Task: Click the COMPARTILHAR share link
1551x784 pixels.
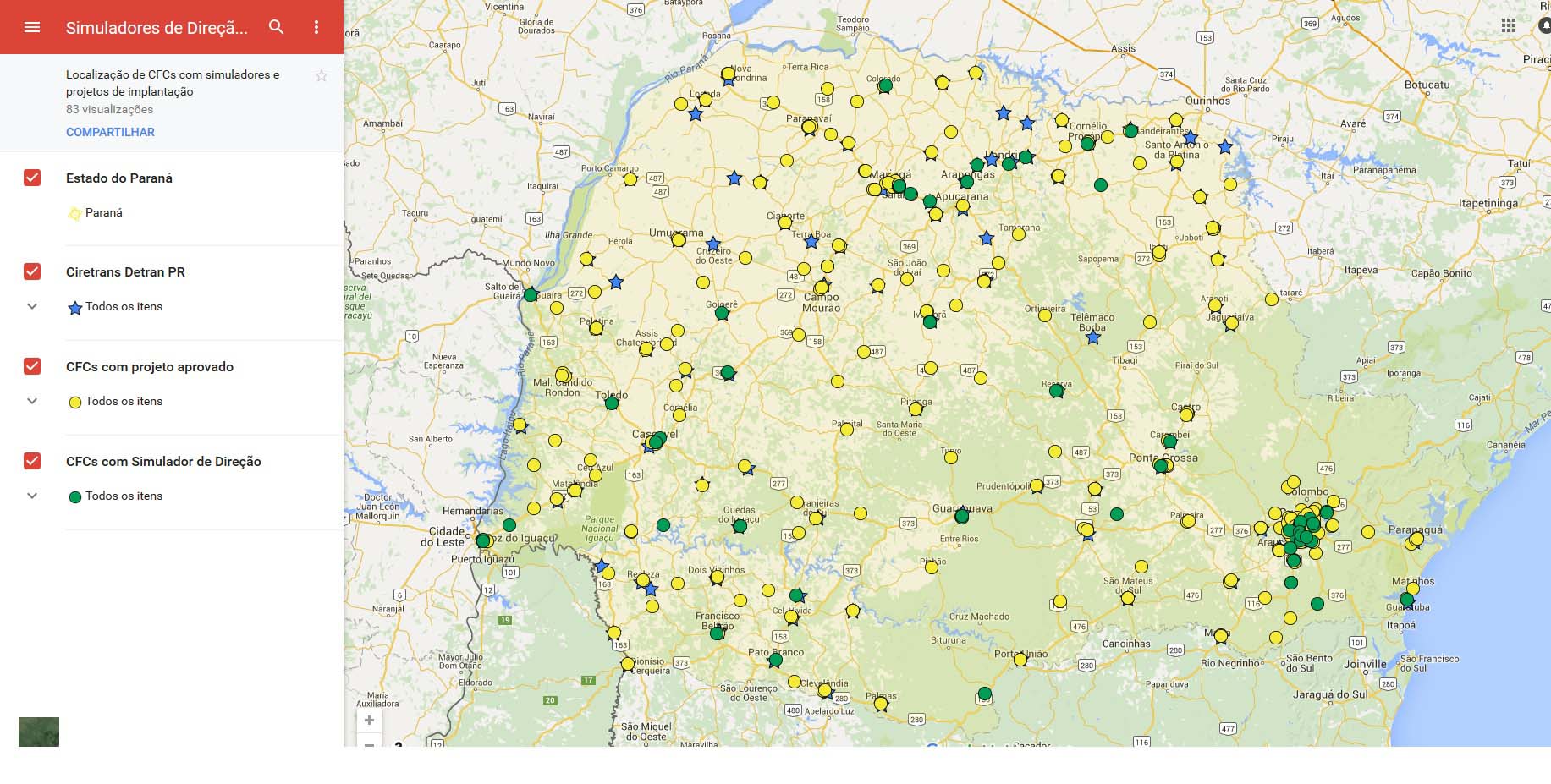Action: [x=110, y=132]
